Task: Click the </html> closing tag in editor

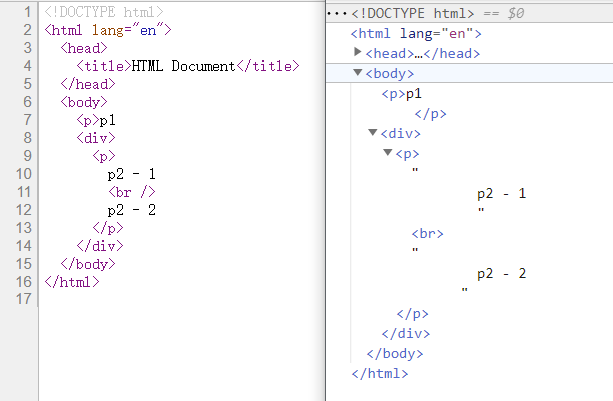Action: 72,282
